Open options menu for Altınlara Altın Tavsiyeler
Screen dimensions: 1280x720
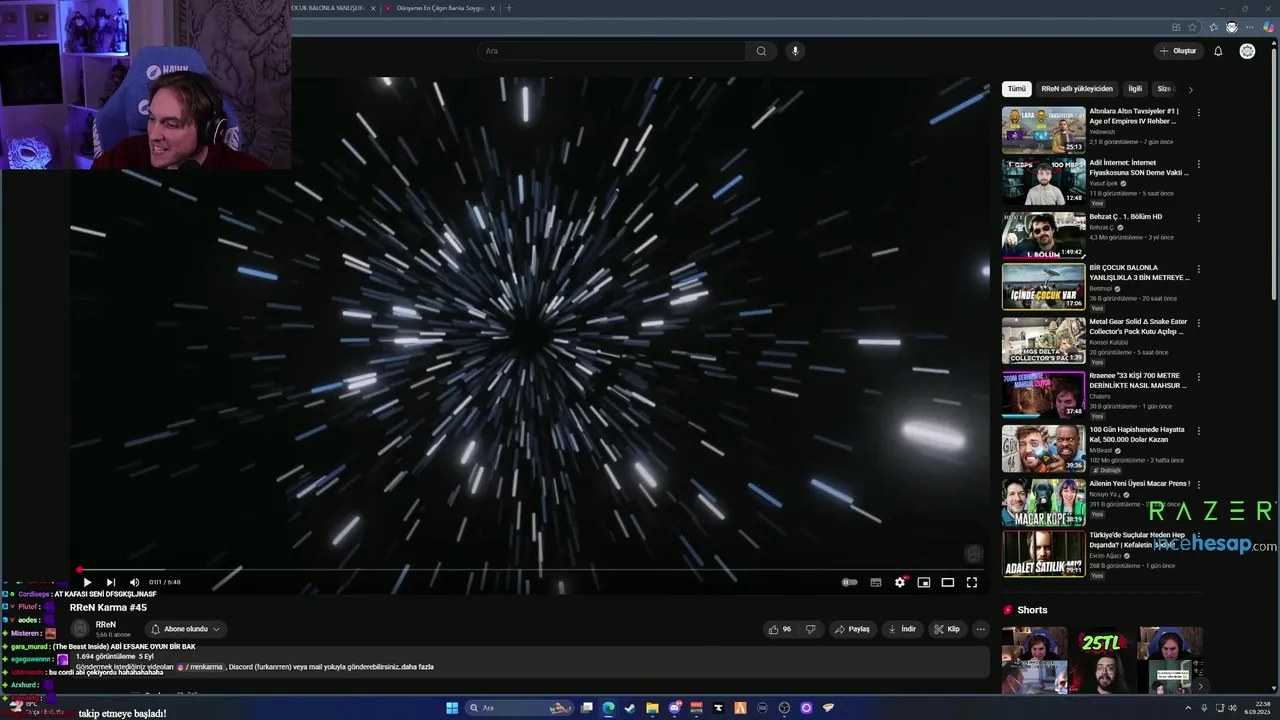pos(1198,112)
